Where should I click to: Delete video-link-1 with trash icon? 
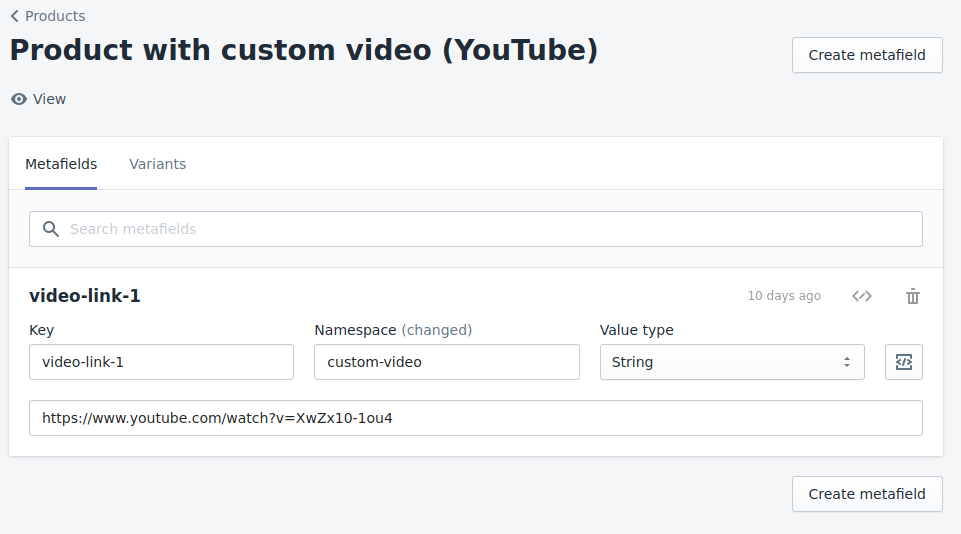tap(913, 296)
